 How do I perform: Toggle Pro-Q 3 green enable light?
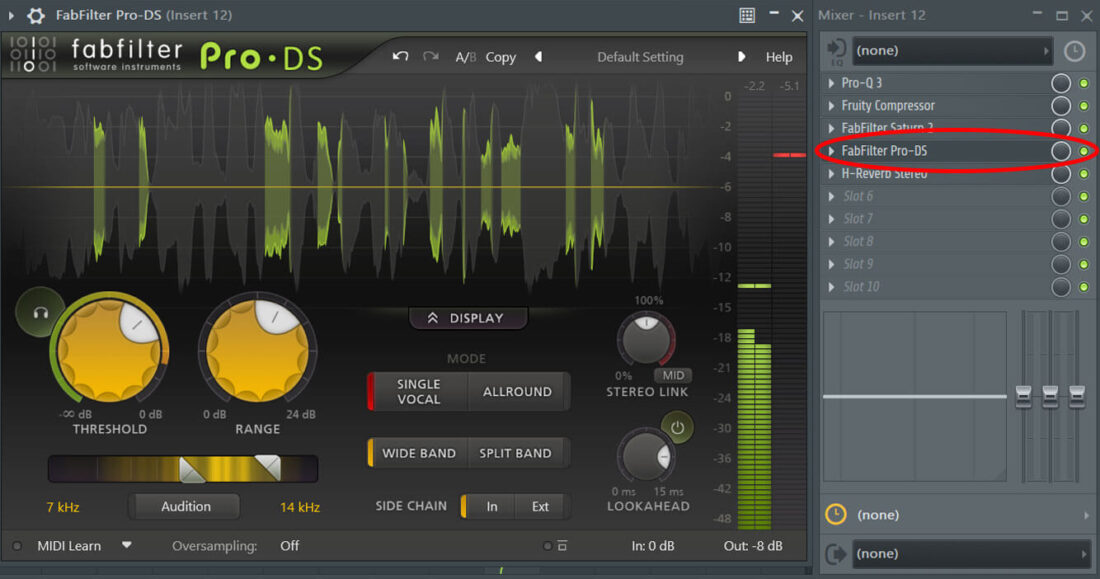tap(1084, 84)
